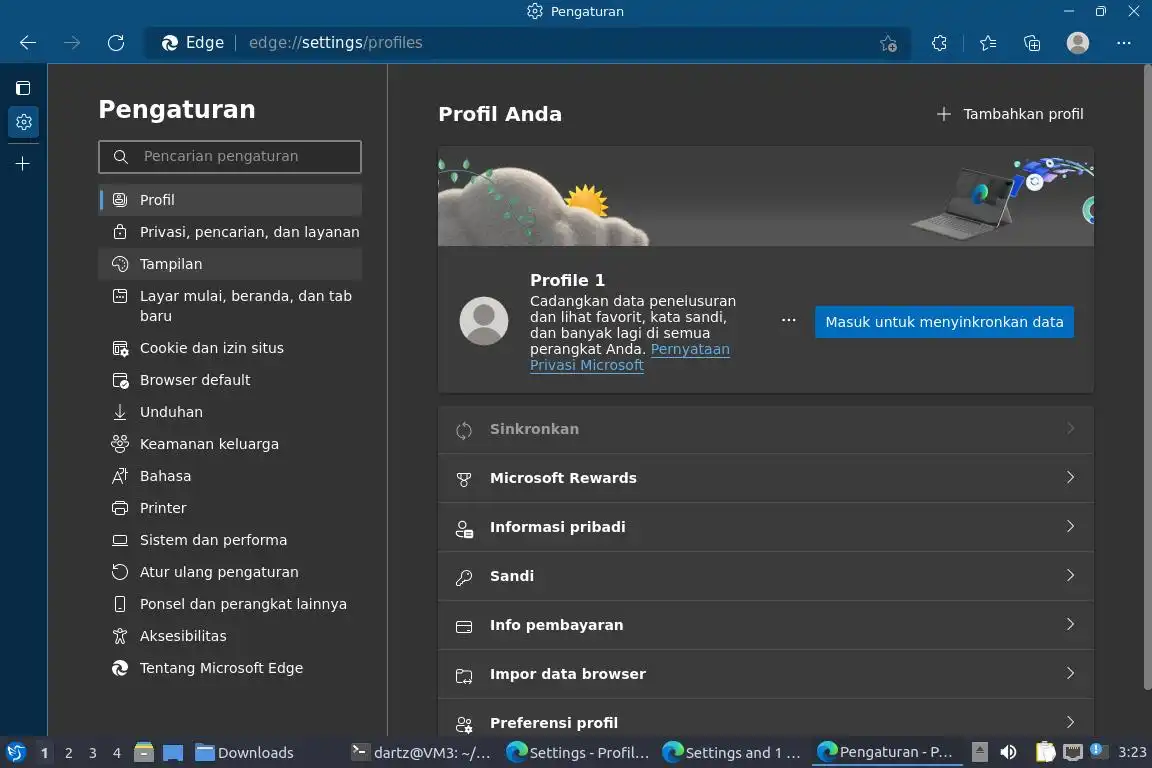The image size is (1152, 768).
Task: Select the settings gear vertical tab
Action: click(x=24, y=122)
